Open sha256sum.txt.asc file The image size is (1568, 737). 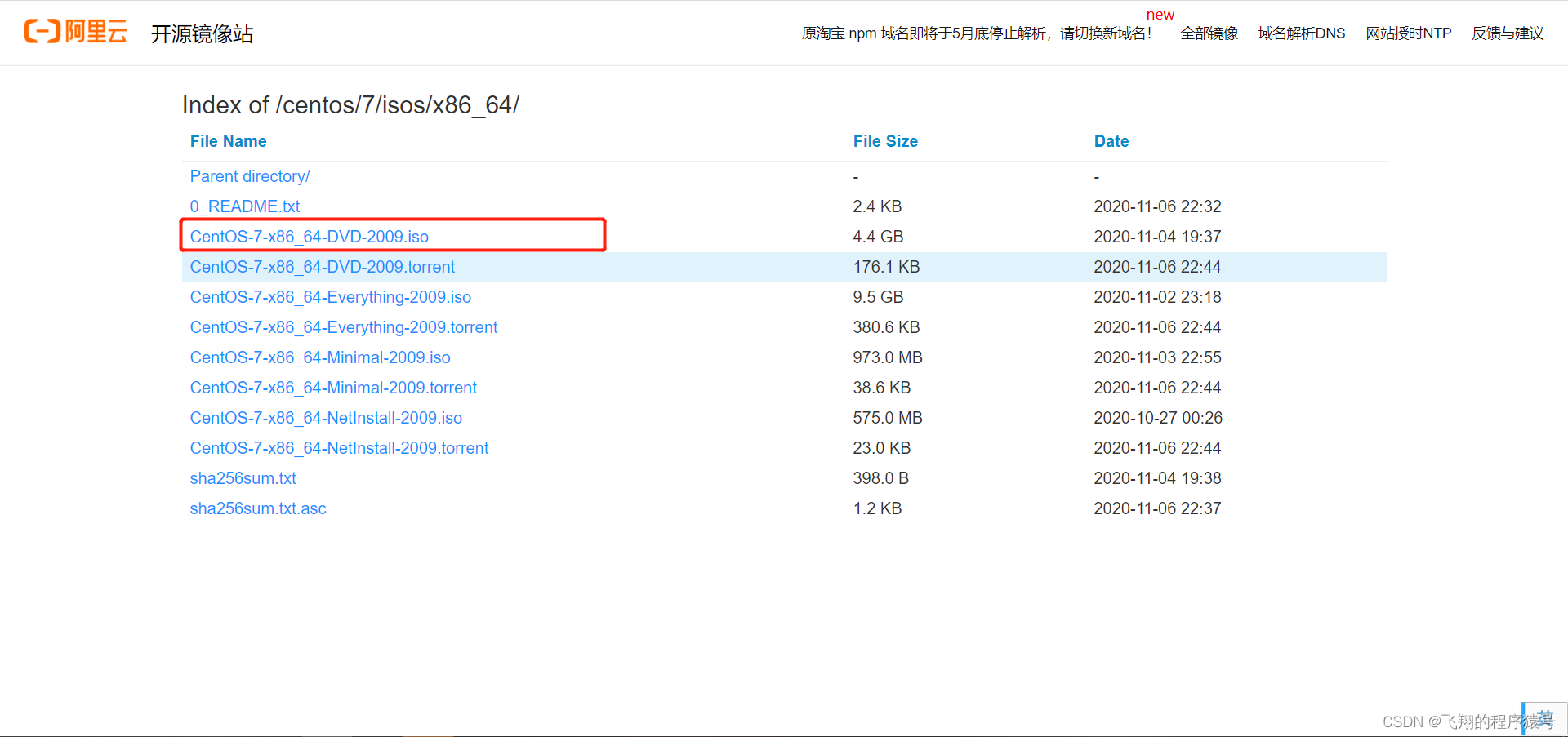258,508
